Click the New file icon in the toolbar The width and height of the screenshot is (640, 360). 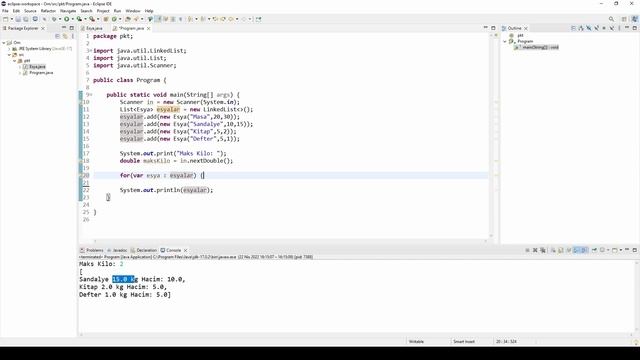pyautogui.click(x=6, y=19)
